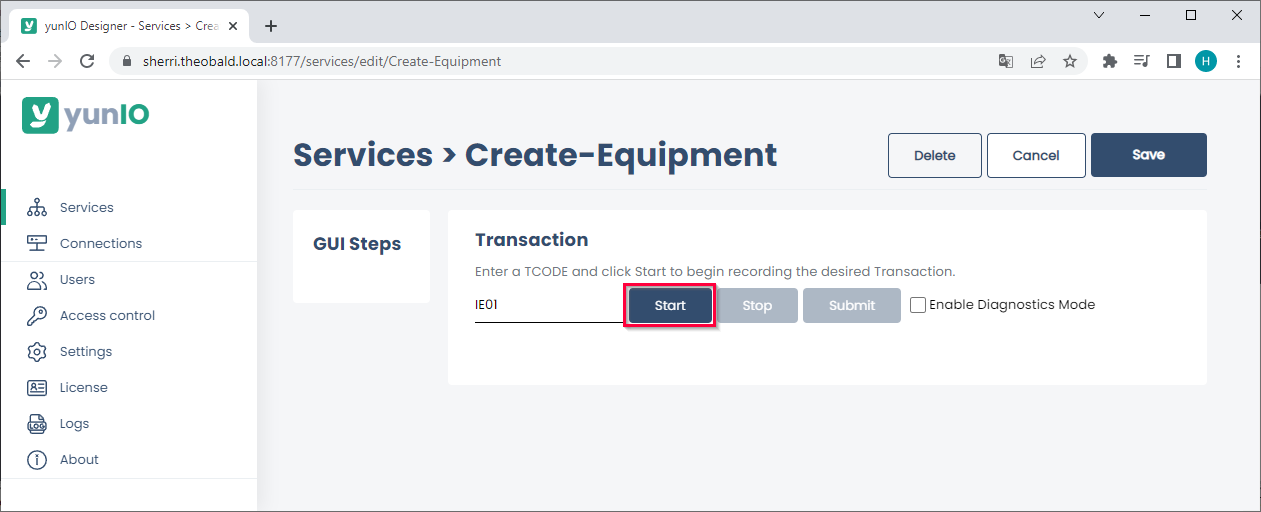
Task: Click the Delete button
Action: tap(935, 155)
